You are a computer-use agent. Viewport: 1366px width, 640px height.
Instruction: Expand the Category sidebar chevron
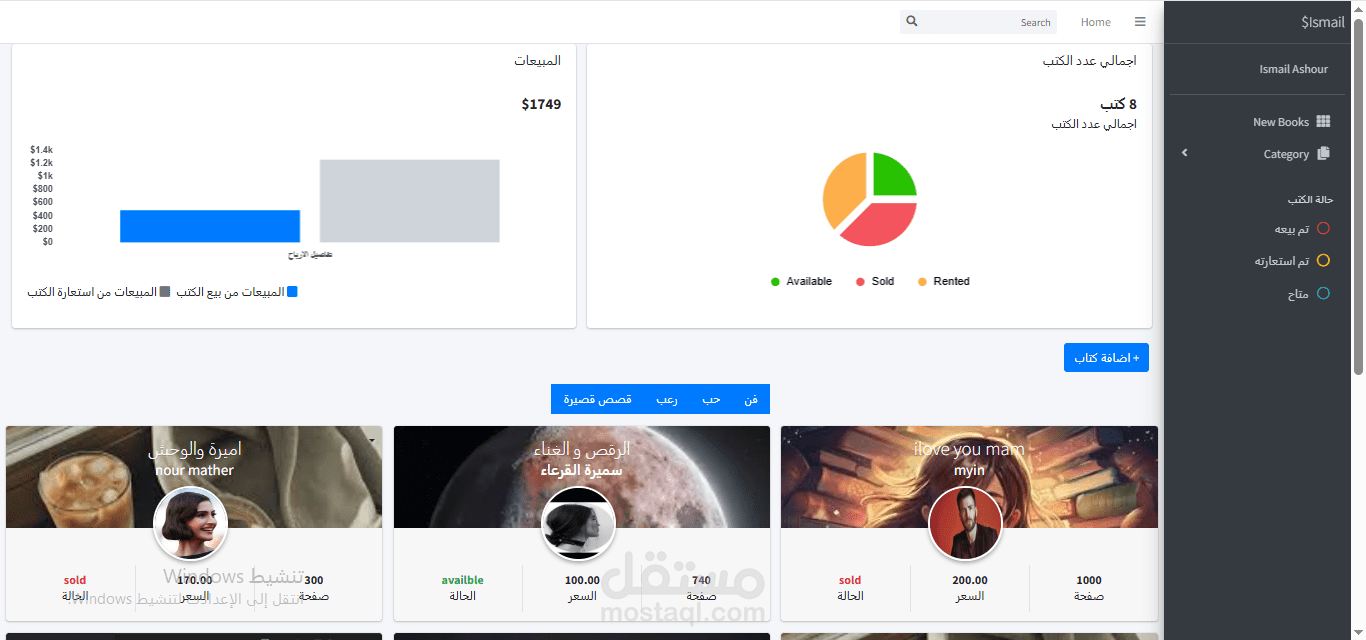1185,153
